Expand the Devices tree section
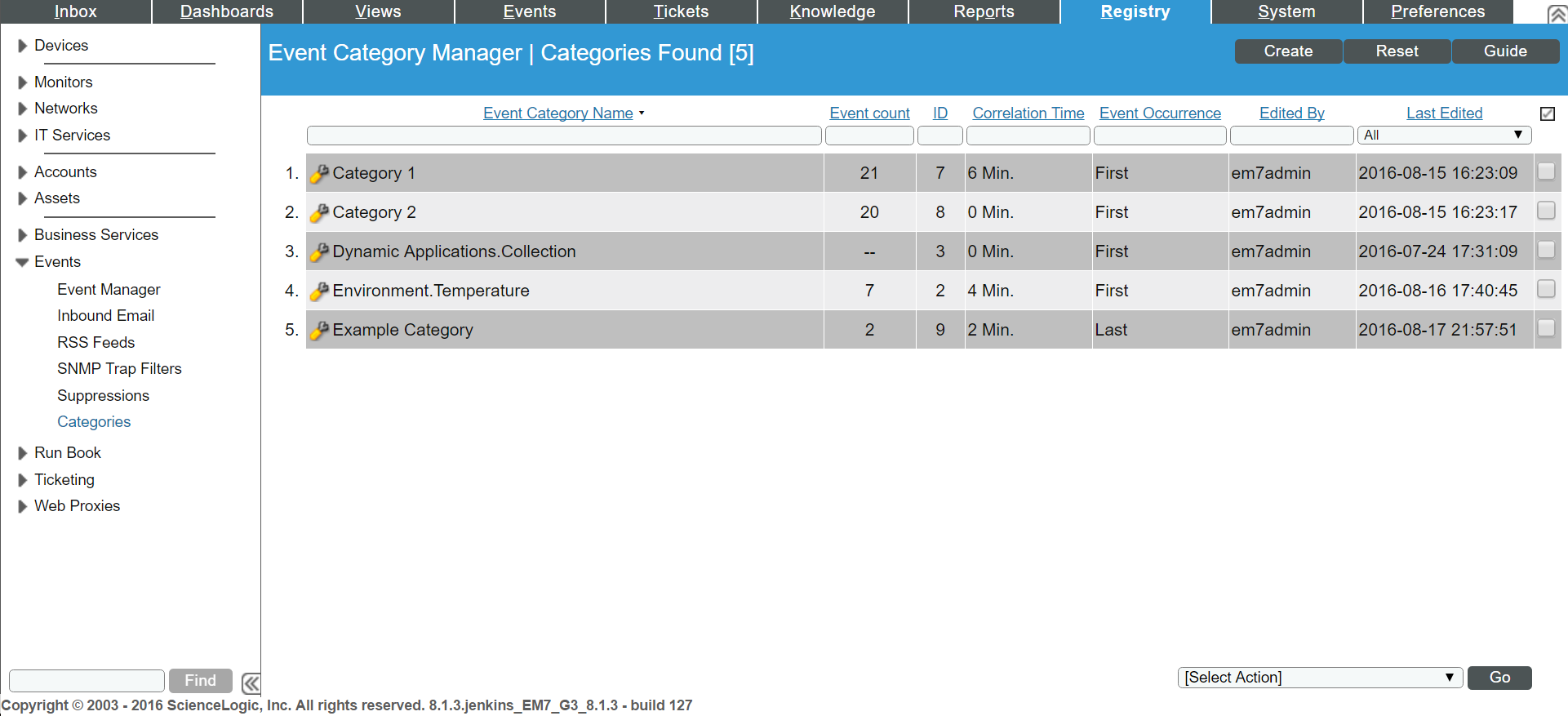The image size is (1568, 716). tap(23, 46)
